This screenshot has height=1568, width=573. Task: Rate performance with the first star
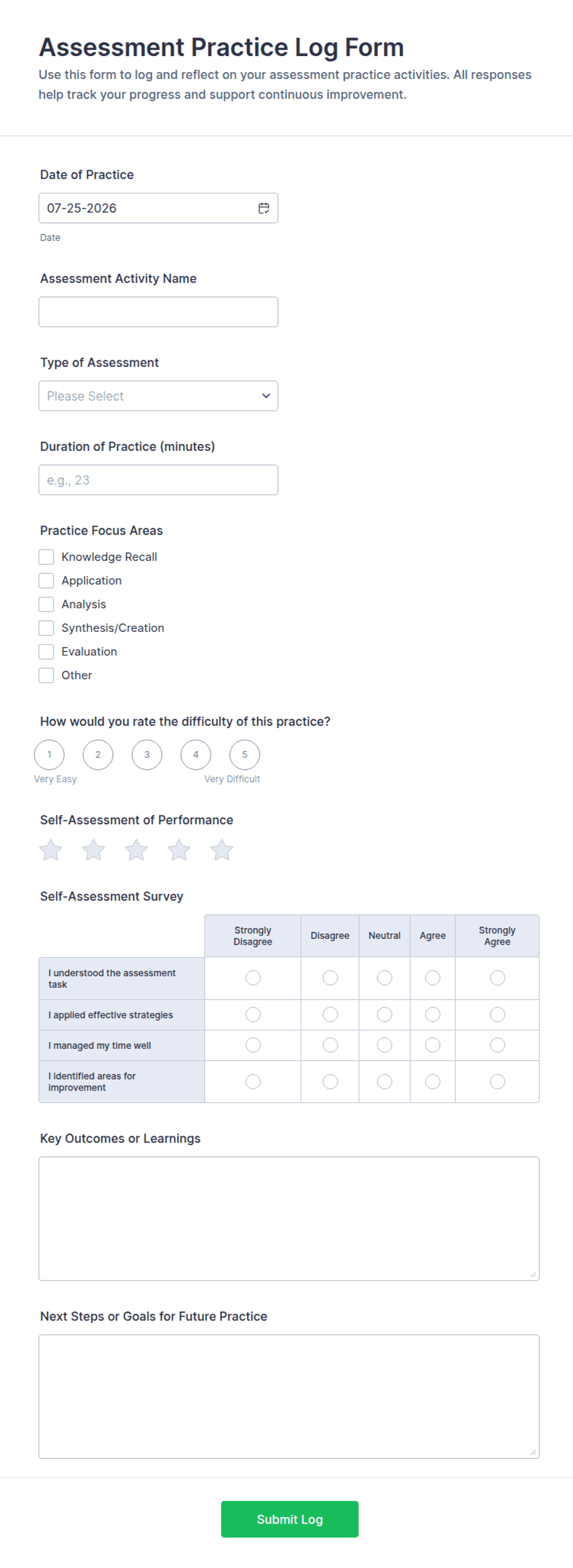click(51, 850)
